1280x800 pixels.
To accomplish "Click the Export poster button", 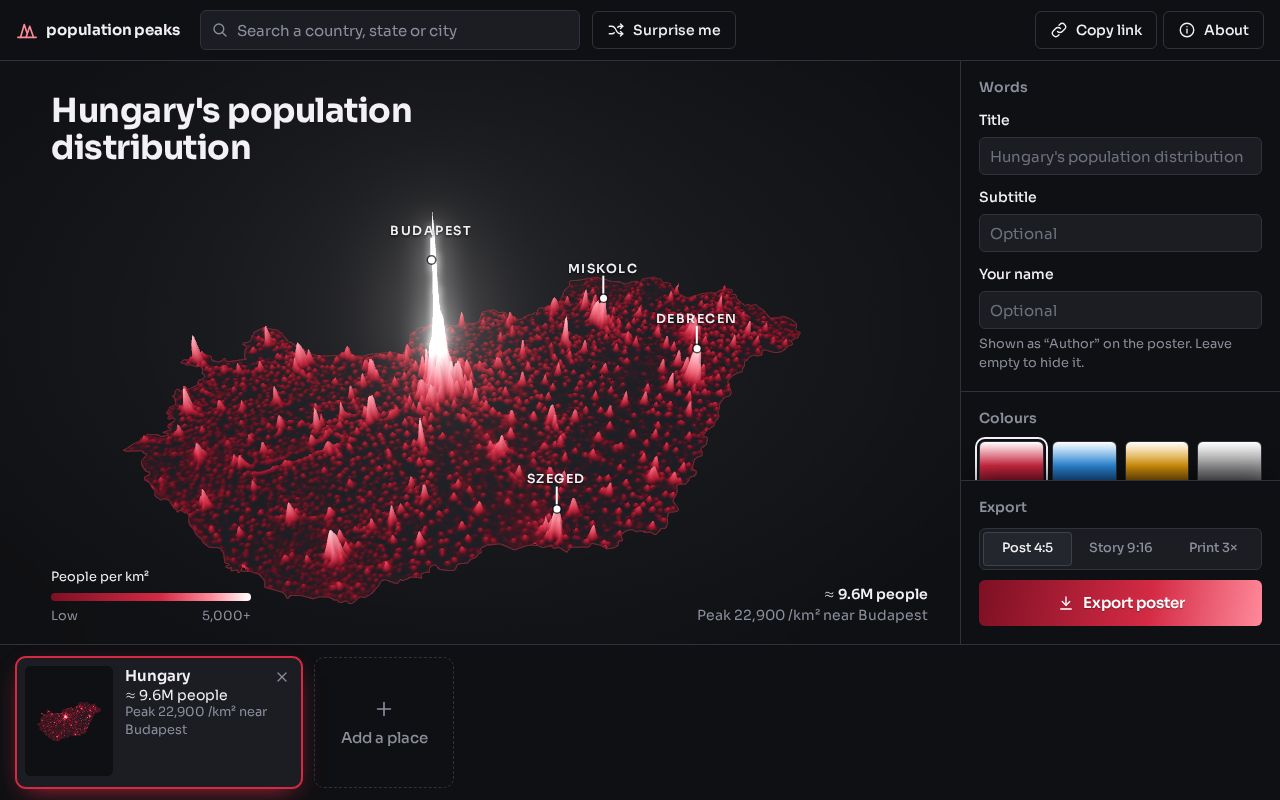I will coord(1120,603).
